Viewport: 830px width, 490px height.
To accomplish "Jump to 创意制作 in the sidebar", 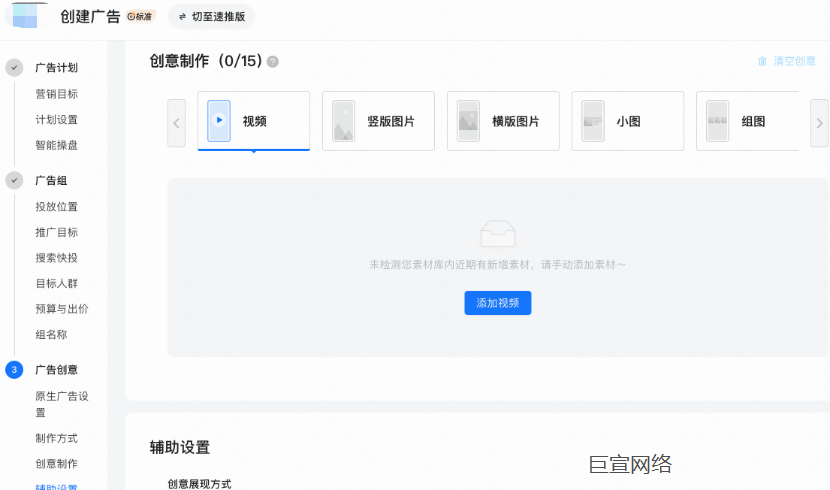I will pos(56,464).
